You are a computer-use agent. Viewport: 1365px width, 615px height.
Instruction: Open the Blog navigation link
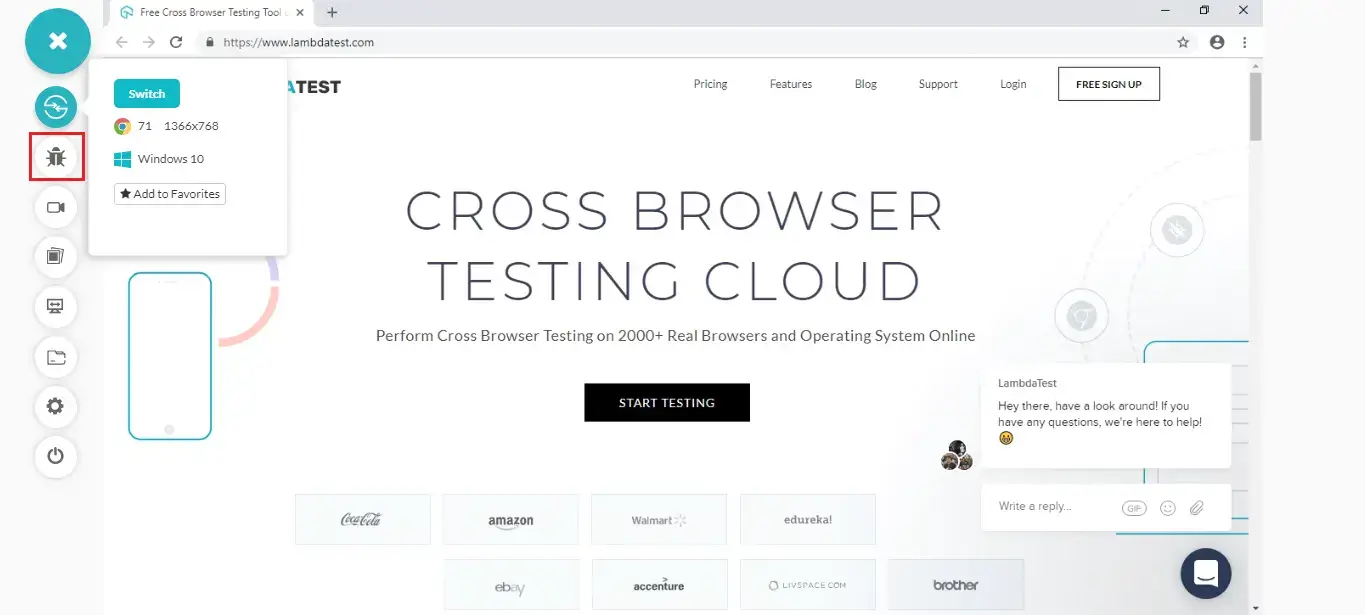point(865,84)
